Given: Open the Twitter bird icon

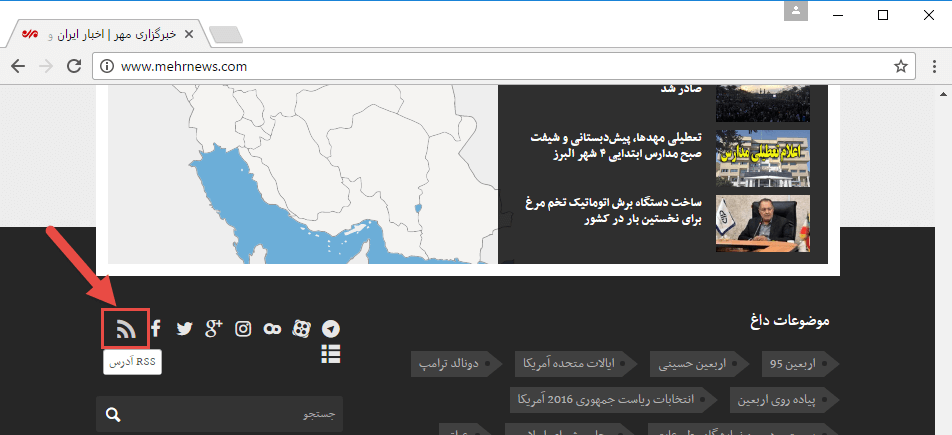Looking at the screenshot, I should (x=184, y=329).
